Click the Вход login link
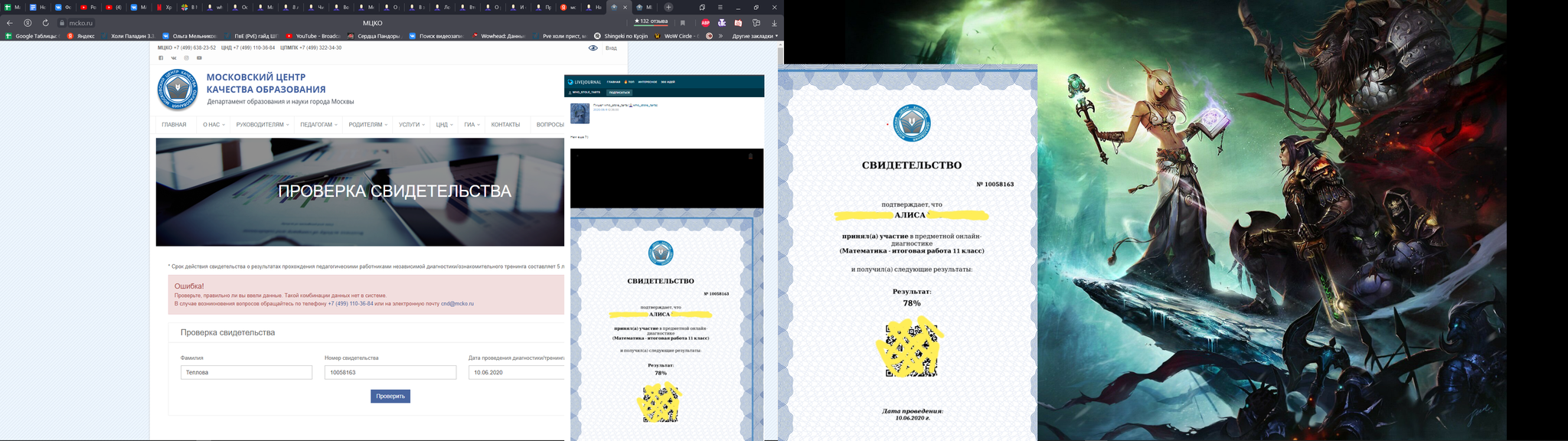This screenshot has height=441, width=1568. point(611,48)
